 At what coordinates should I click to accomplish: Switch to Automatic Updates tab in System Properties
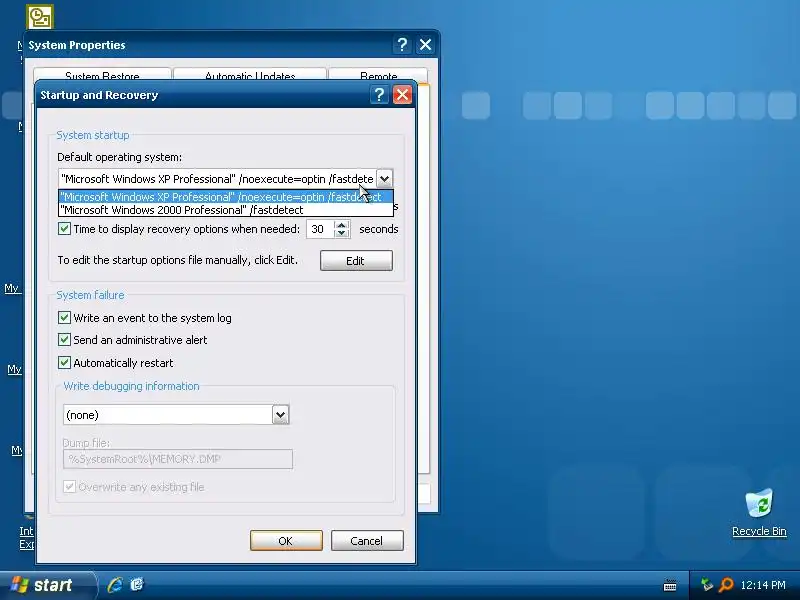250,75
